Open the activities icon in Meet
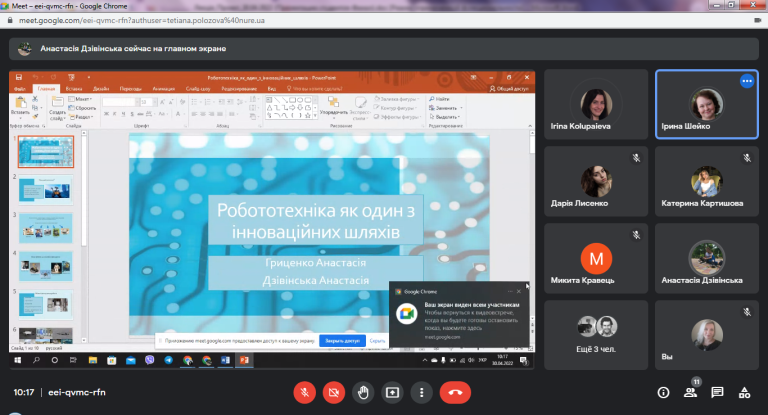Viewport: 768px width, 415px height. [x=744, y=392]
